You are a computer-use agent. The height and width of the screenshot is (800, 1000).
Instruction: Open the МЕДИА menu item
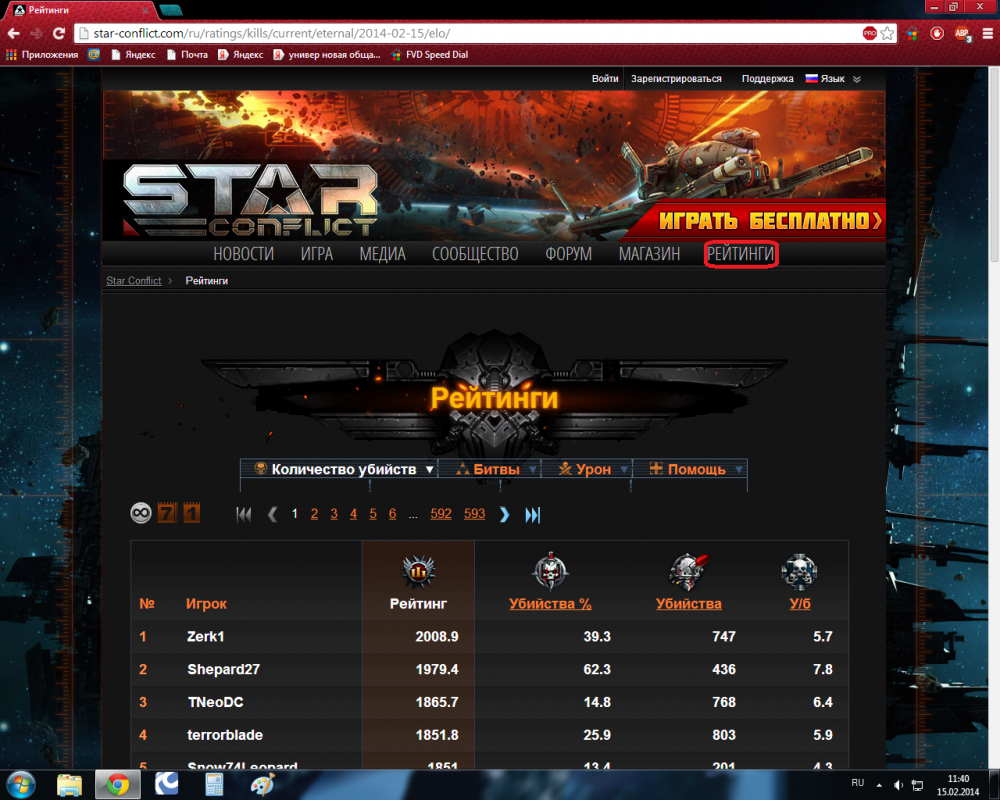pos(383,254)
